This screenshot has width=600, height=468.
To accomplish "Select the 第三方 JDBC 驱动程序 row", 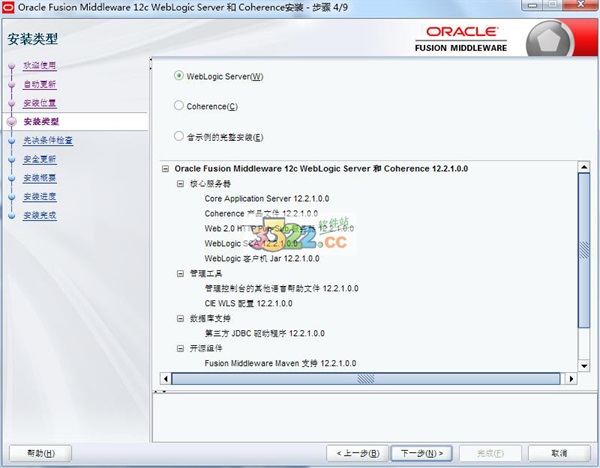I will 264,333.
